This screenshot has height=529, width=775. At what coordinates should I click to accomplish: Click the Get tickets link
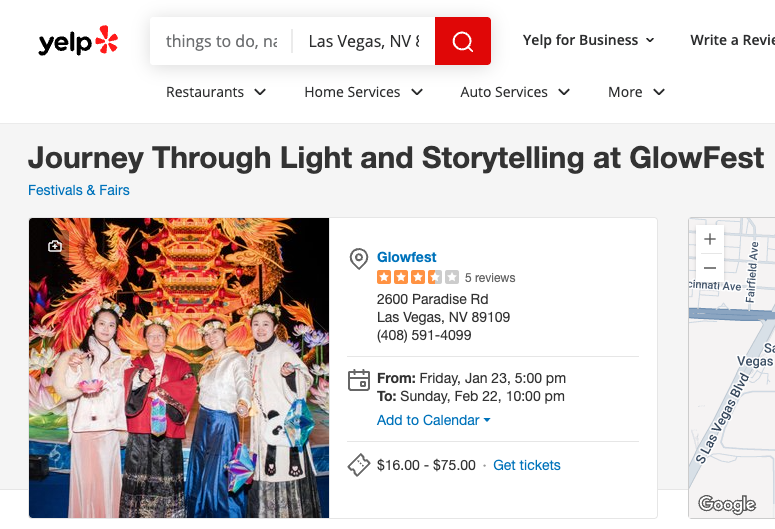(527, 465)
